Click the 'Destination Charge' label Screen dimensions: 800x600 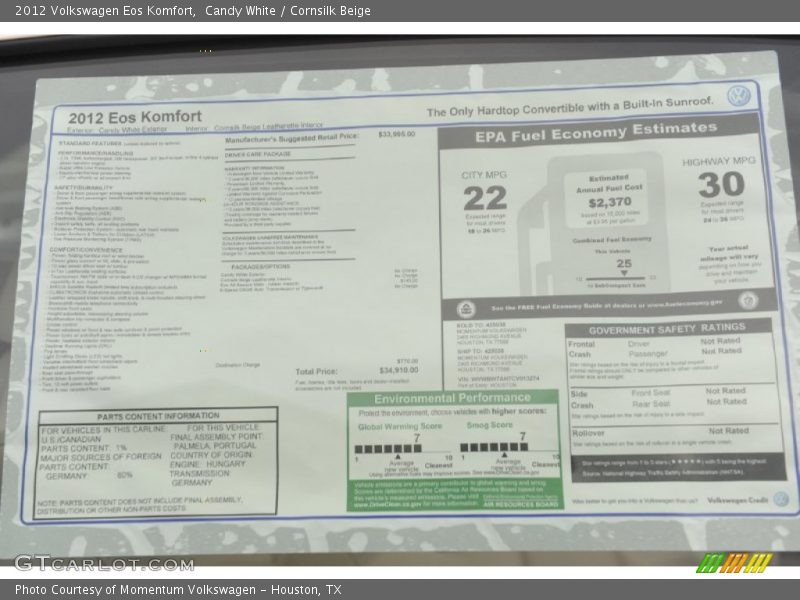pyautogui.click(x=238, y=365)
